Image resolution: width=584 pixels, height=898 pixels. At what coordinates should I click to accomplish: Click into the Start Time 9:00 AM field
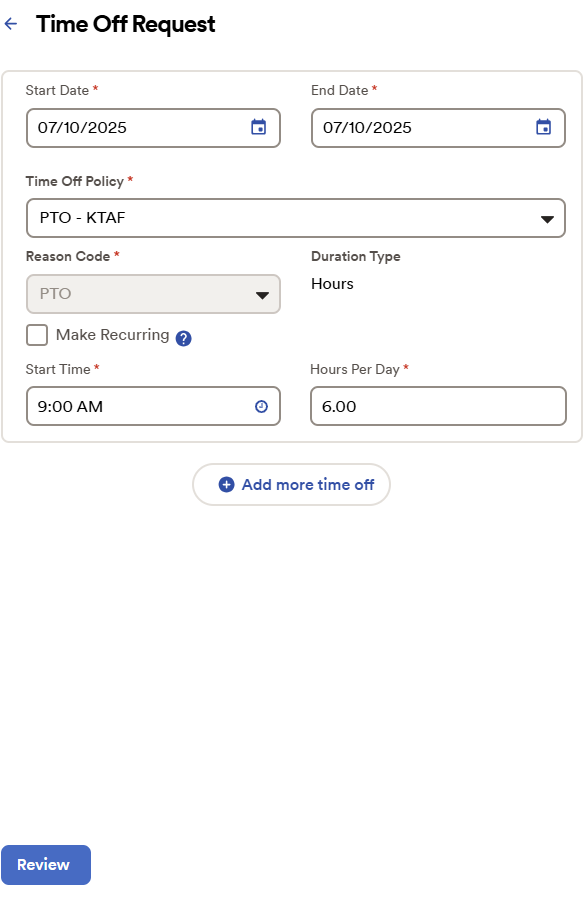[x=153, y=406]
